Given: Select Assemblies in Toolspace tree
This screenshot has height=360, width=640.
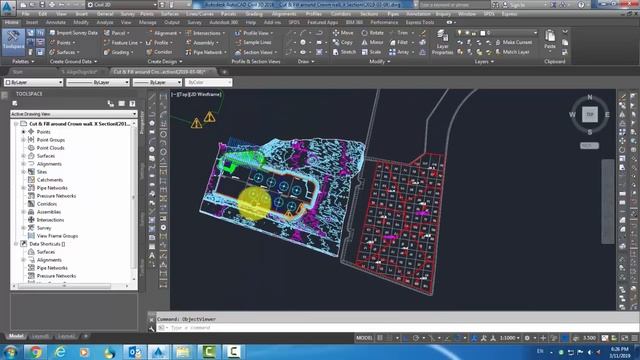Looking at the screenshot, I should click(49, 212).
